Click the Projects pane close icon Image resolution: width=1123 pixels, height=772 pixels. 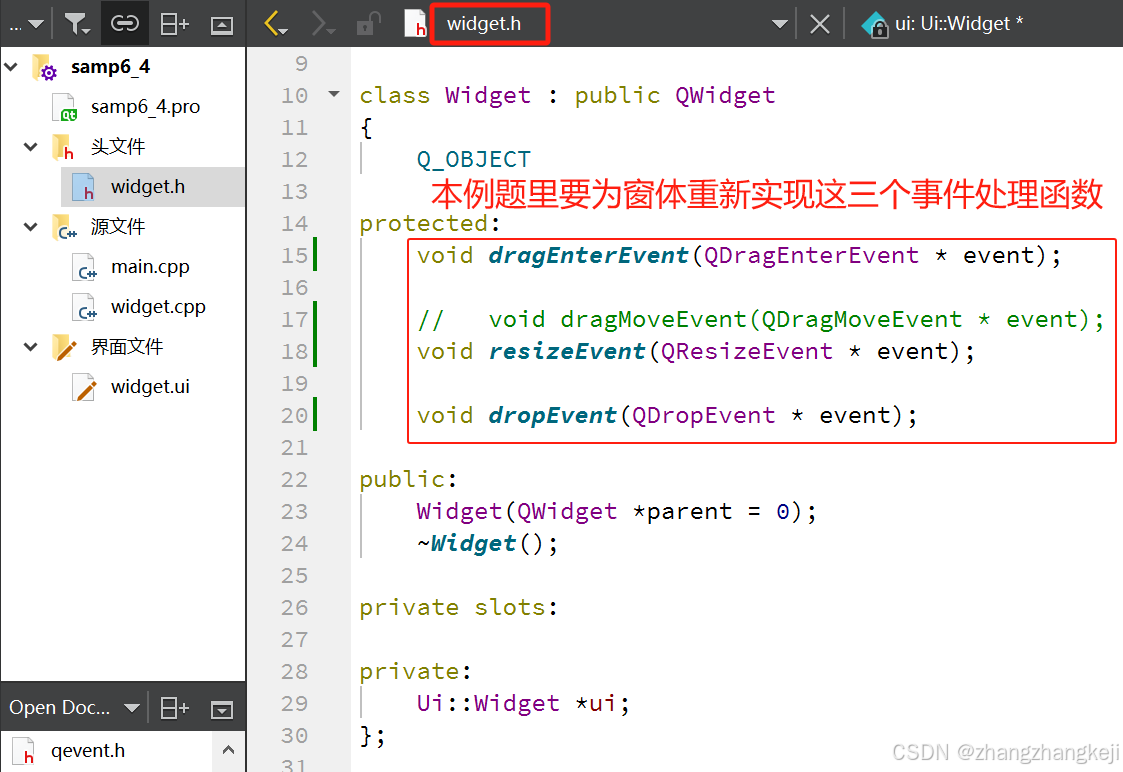coord(222,26)
